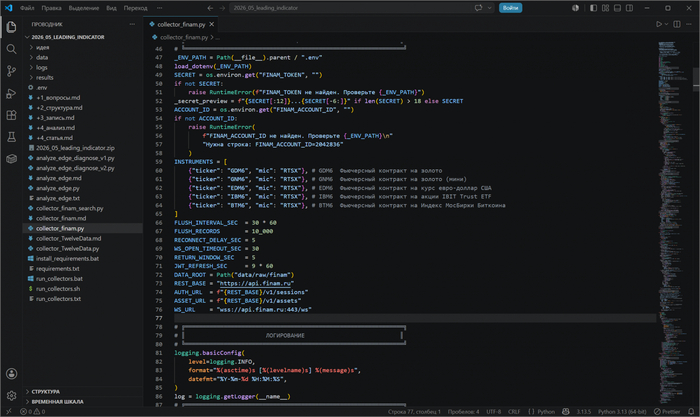Open run_collectors.bat in Explorer

(x=59, y=279)
